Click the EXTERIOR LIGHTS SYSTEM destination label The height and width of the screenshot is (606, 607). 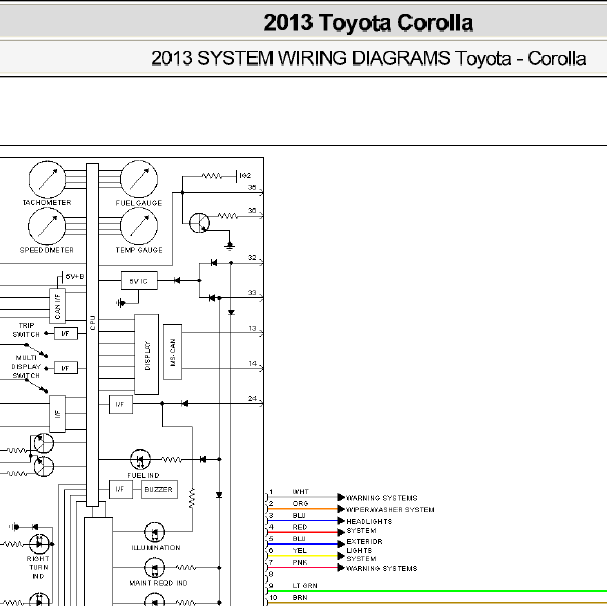(364, 550)
